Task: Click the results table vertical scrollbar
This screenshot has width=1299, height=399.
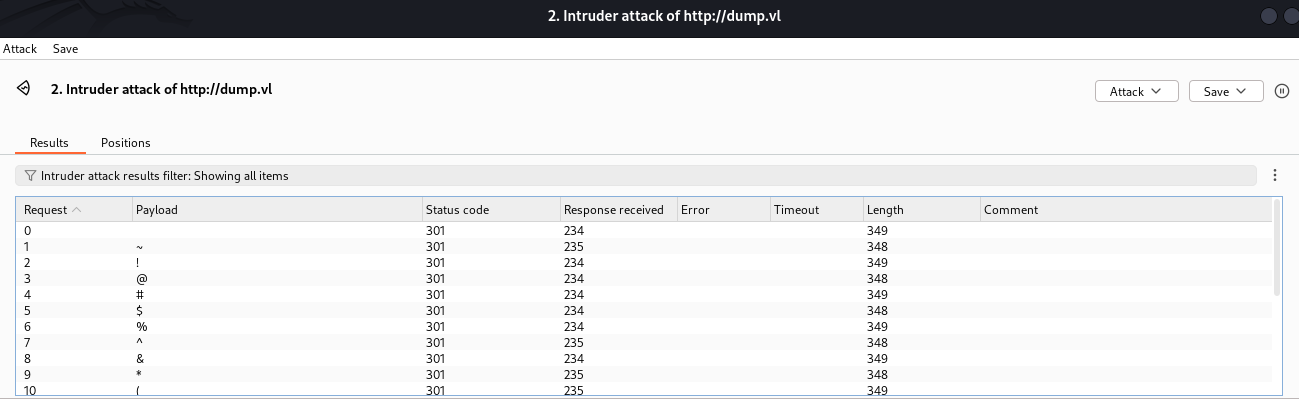Action: (x=1276, y=246)
